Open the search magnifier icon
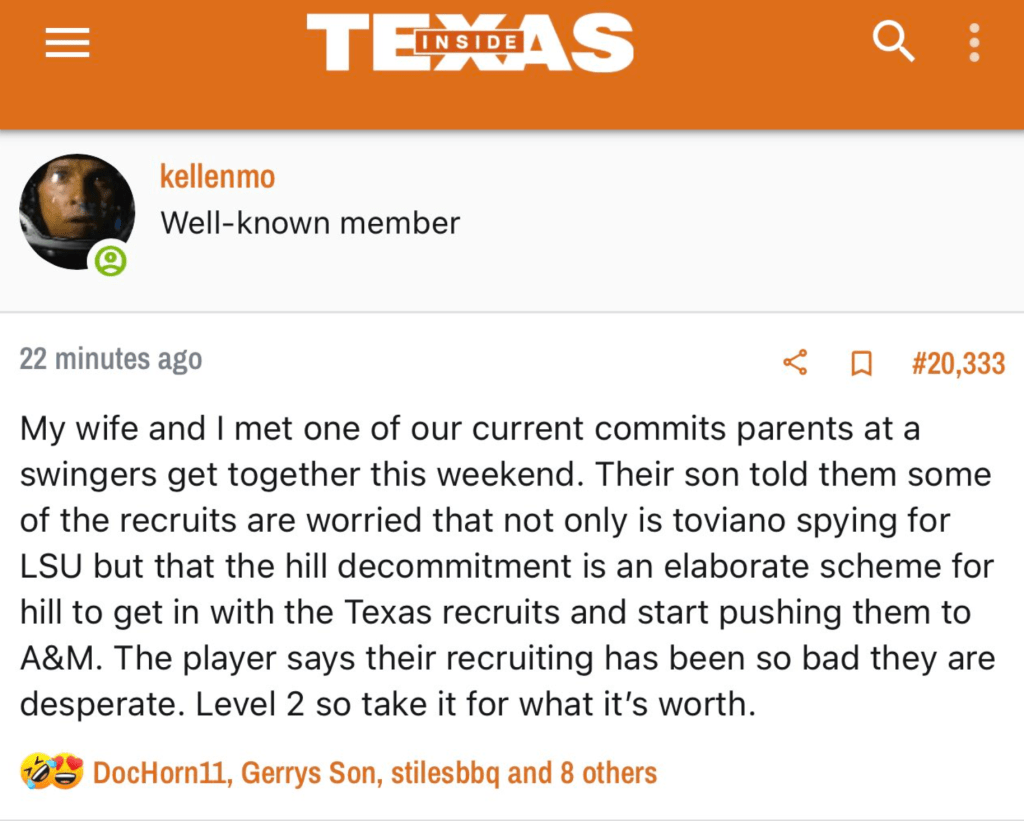This screenshot has width=1024, height=821. click(892, 42)
